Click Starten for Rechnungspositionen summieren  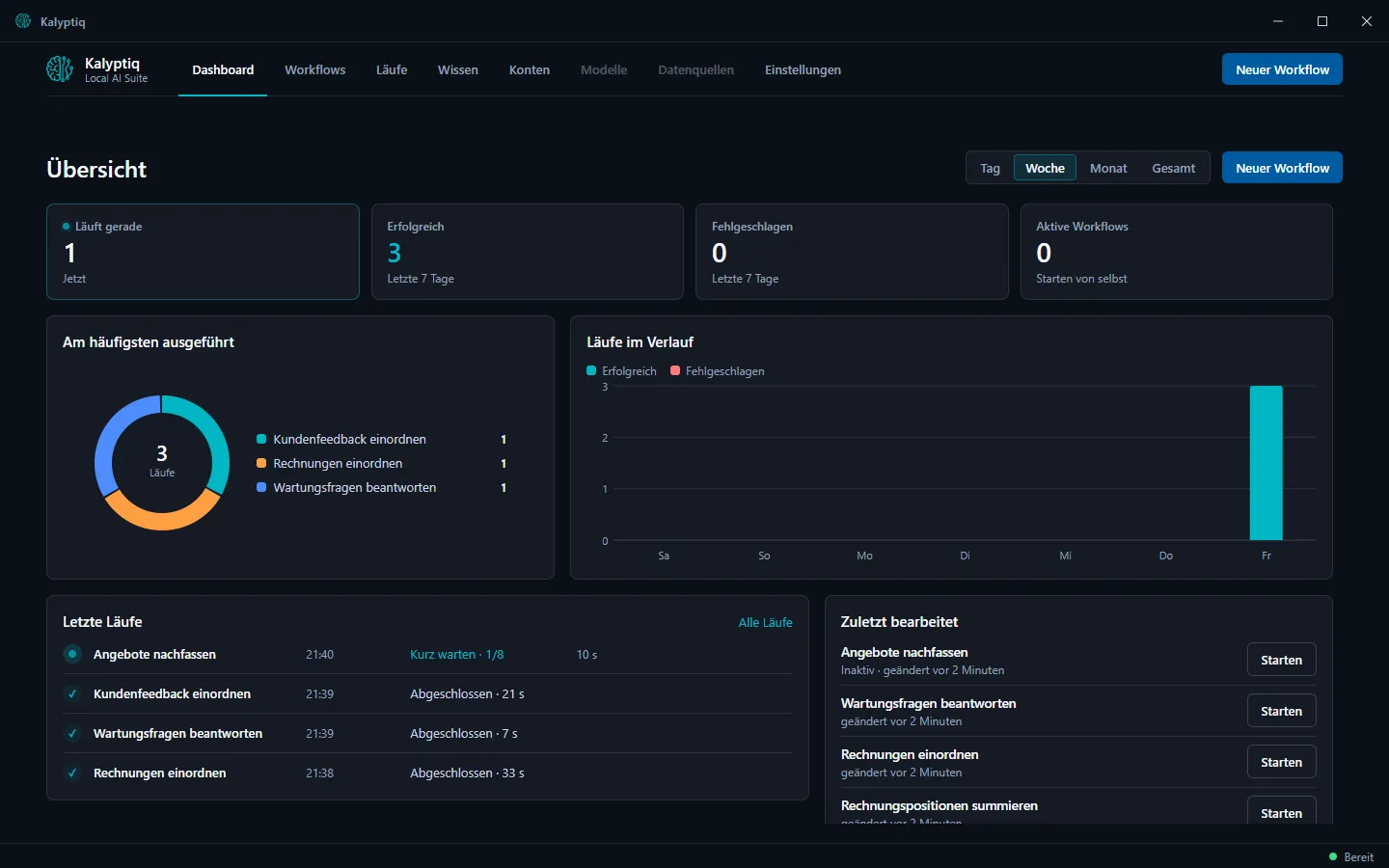click(x=1281, y=810)
